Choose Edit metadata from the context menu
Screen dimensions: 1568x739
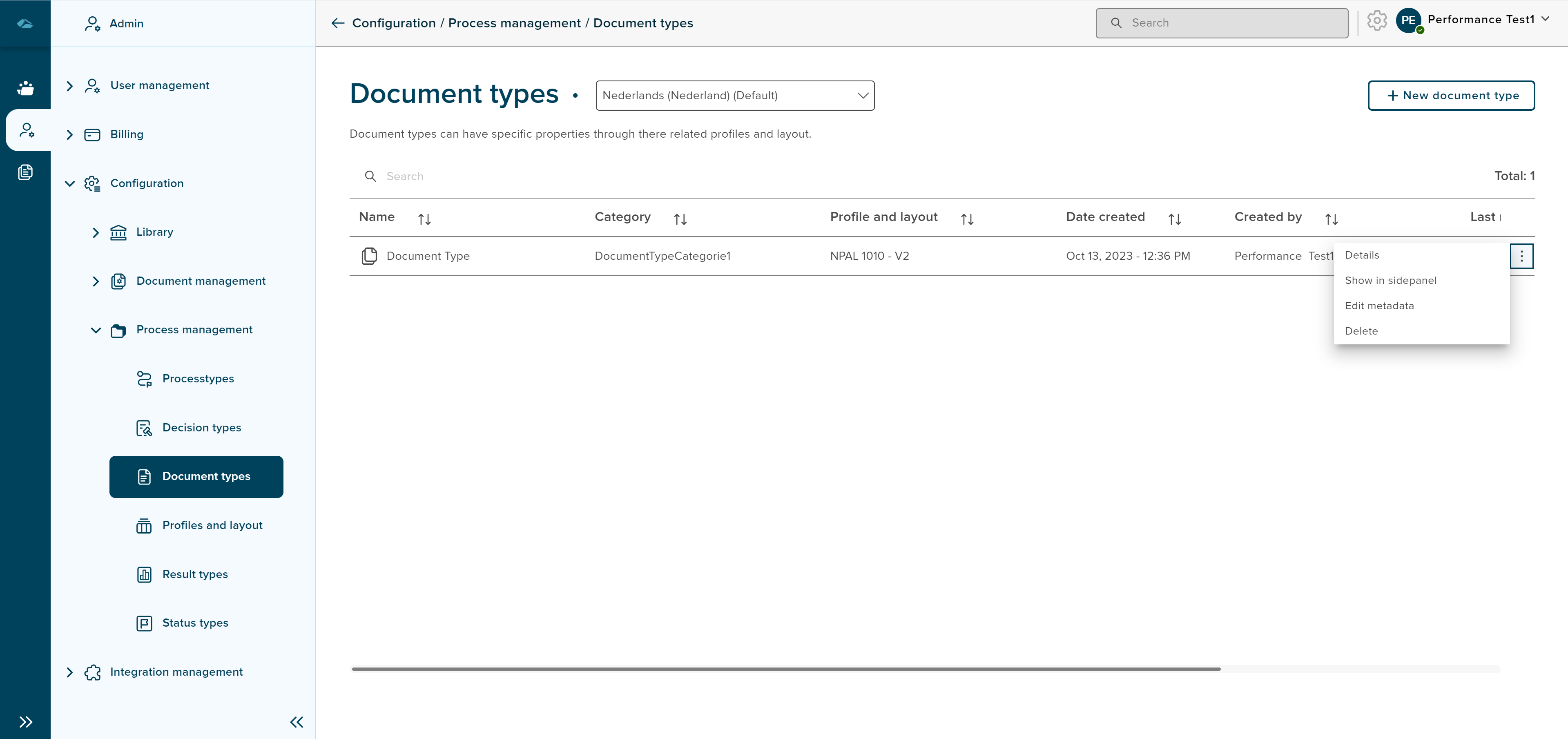click(1379, 306)
